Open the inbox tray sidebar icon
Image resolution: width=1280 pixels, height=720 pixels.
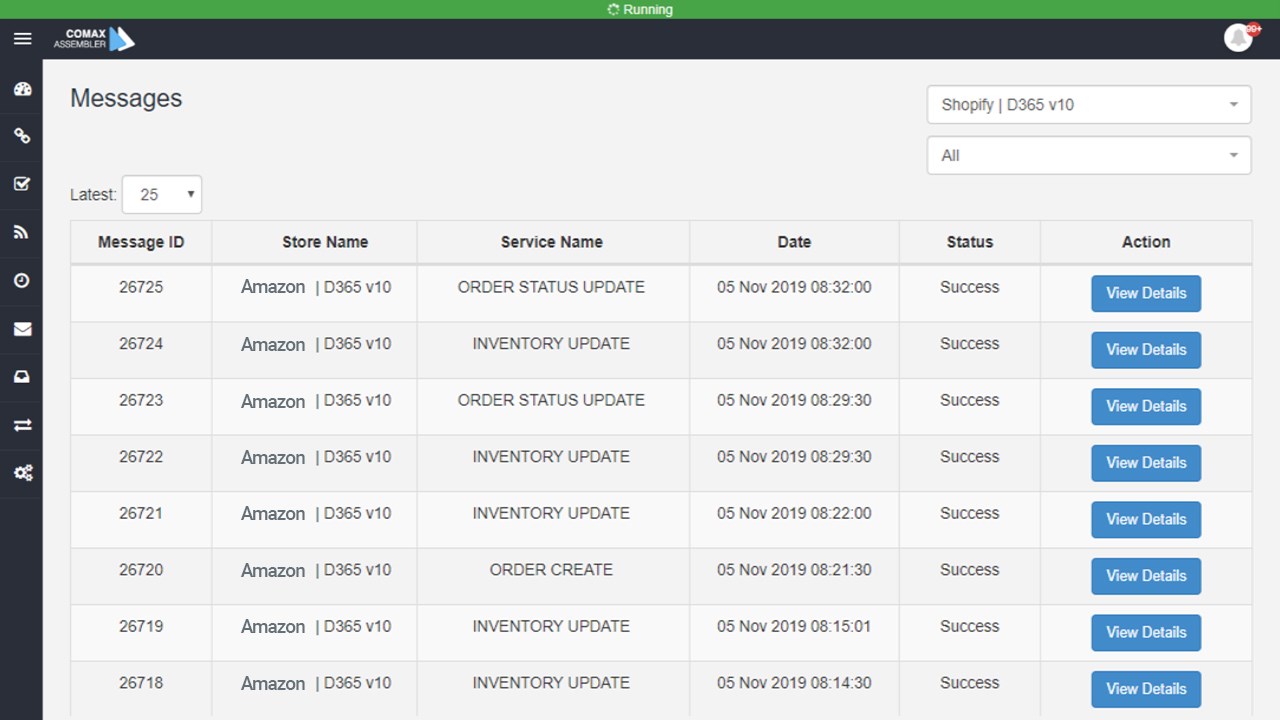click(x=22, y=377)
